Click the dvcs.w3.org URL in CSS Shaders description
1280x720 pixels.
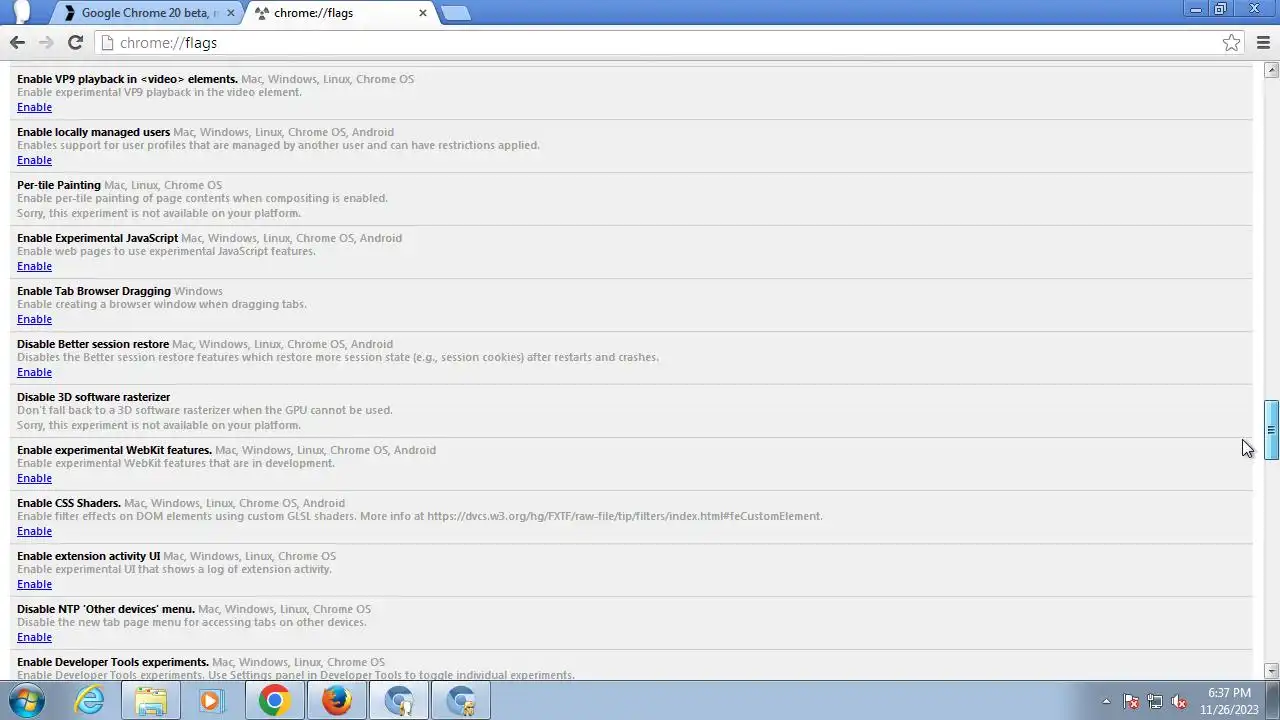(x=625, y=516)
